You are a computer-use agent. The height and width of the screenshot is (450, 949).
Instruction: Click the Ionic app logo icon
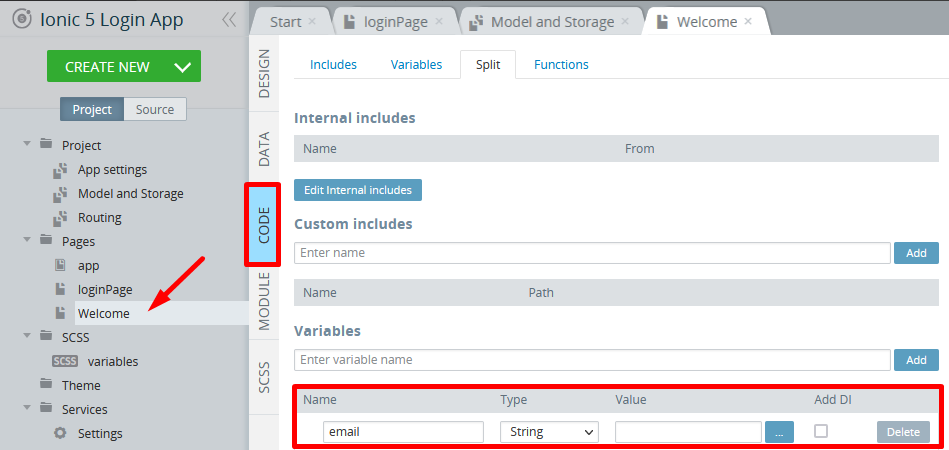point(22,19)
